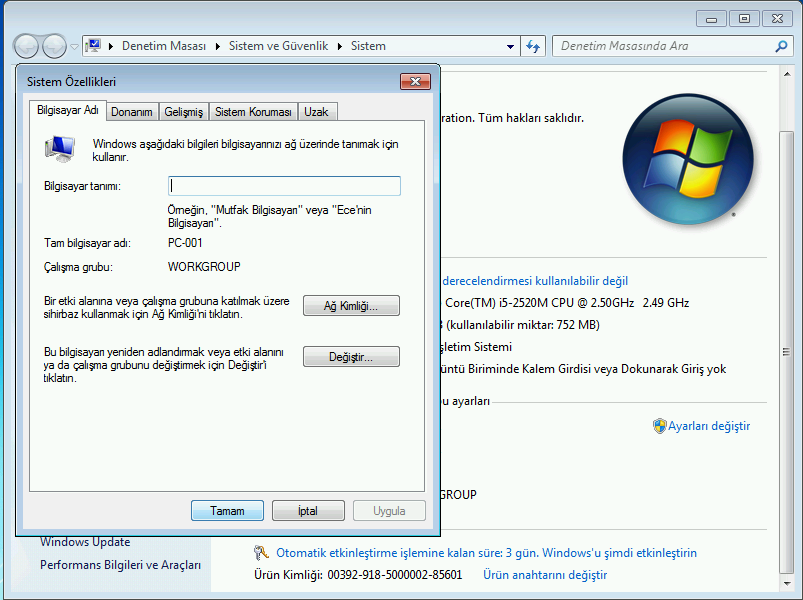Screen dimensions: 803x600
Task: Click the Forward navigation arrow button
Action: (54, 47)
